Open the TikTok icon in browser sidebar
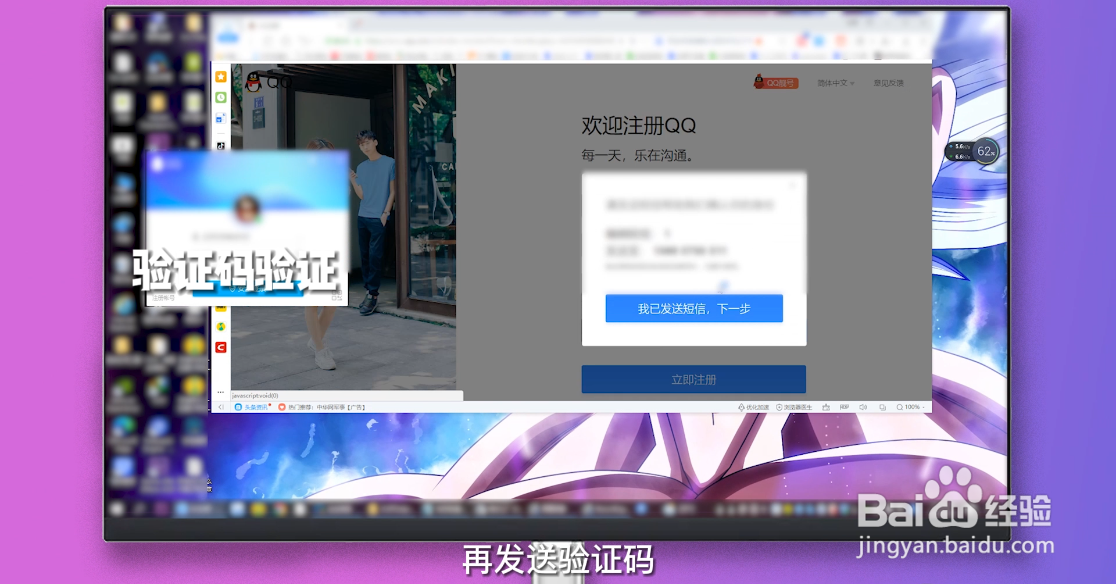This screenshot has height=584, width=1116. pyautogui.click(x=221, y=146)
